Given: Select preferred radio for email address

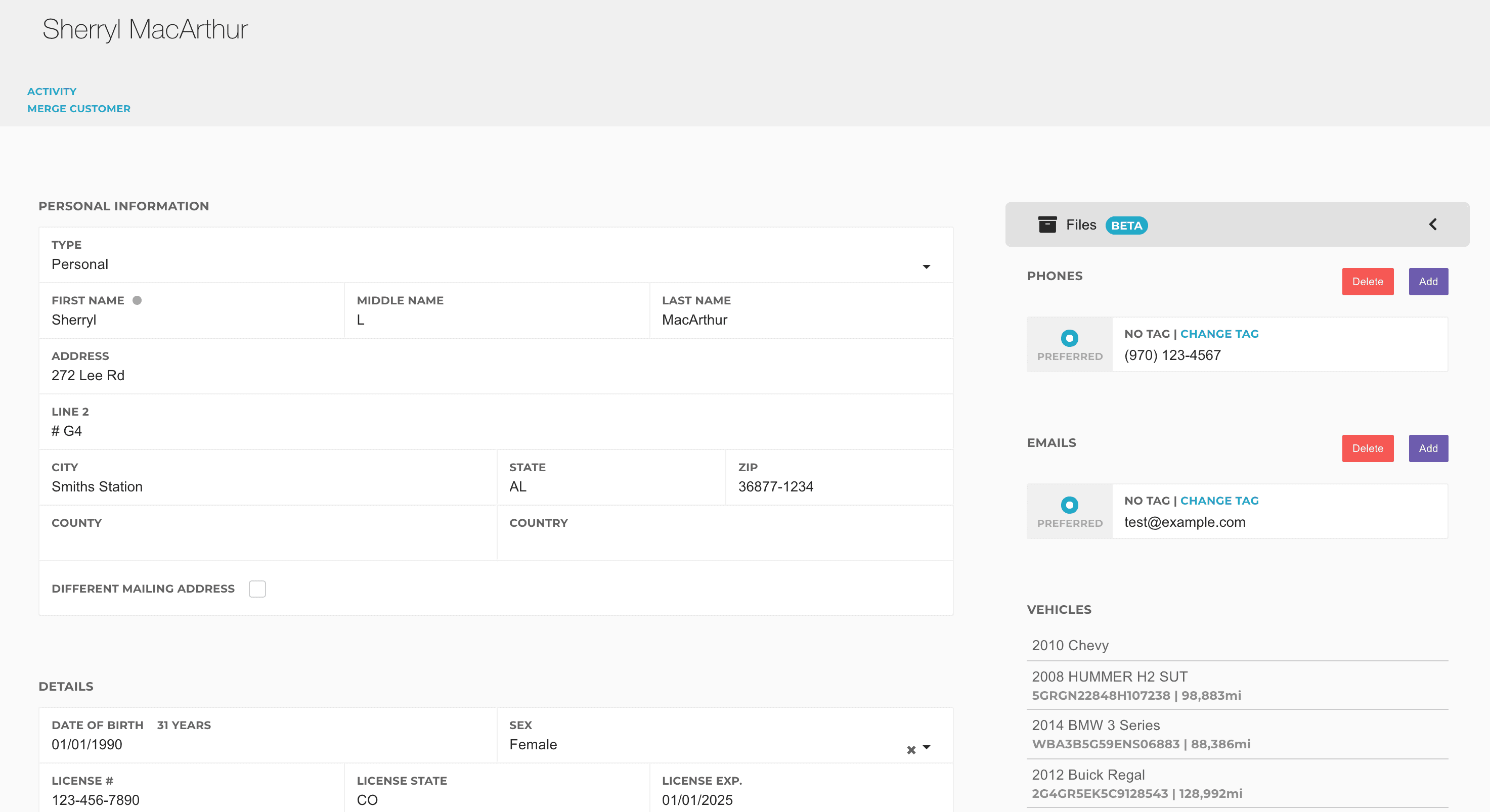Looking at the screenshot, I should (x=1070, y=505).
